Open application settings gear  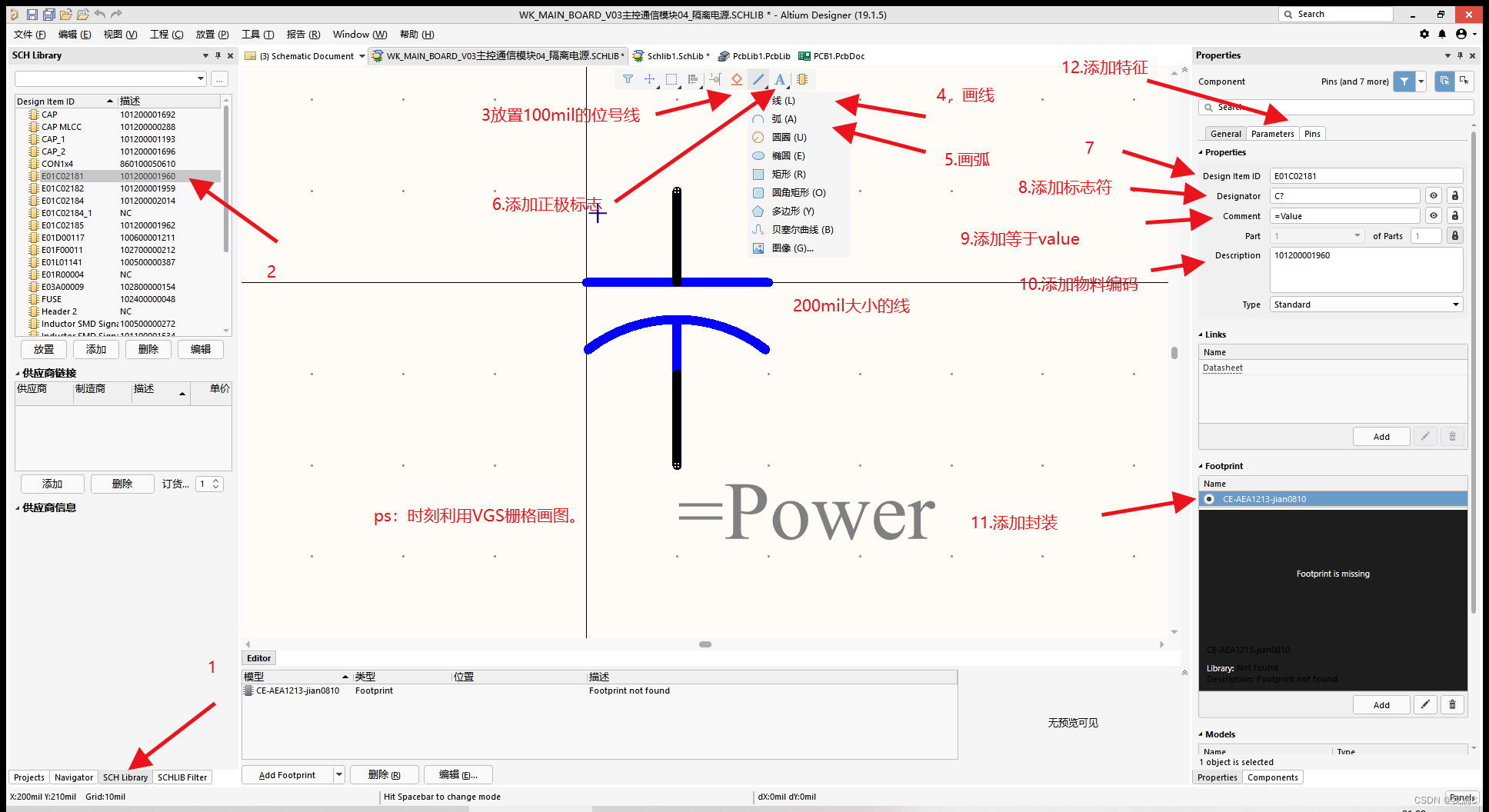(1424, 34)
